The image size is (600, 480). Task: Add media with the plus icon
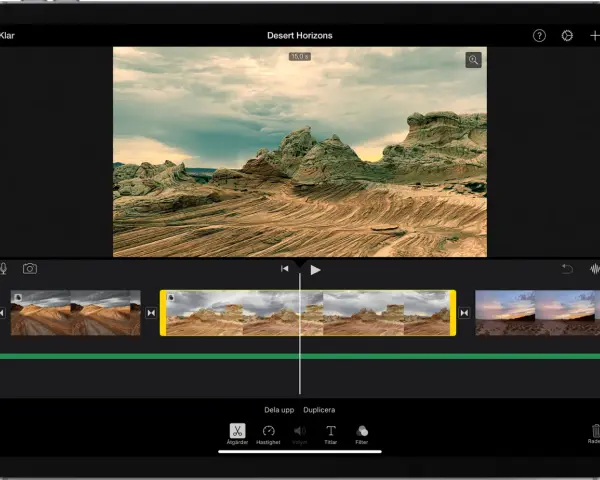(595, 36)
